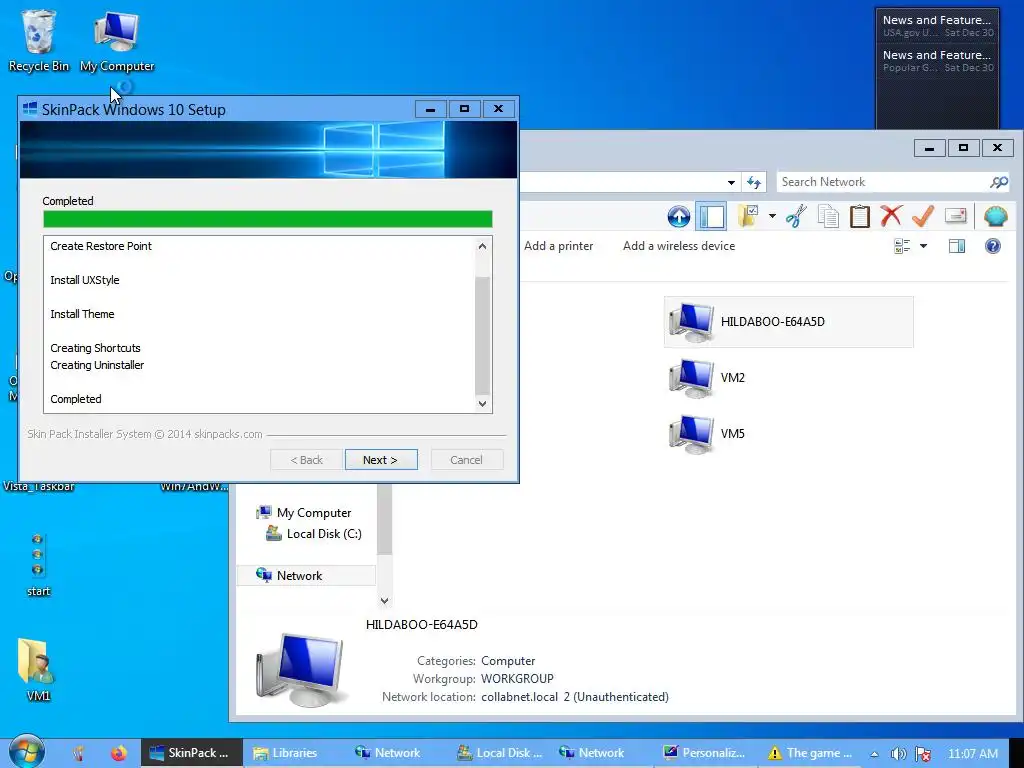The image size is (1024, 768).
Task: Click the Up arrow icon in the Network toolbar
Action: [679, 216]
